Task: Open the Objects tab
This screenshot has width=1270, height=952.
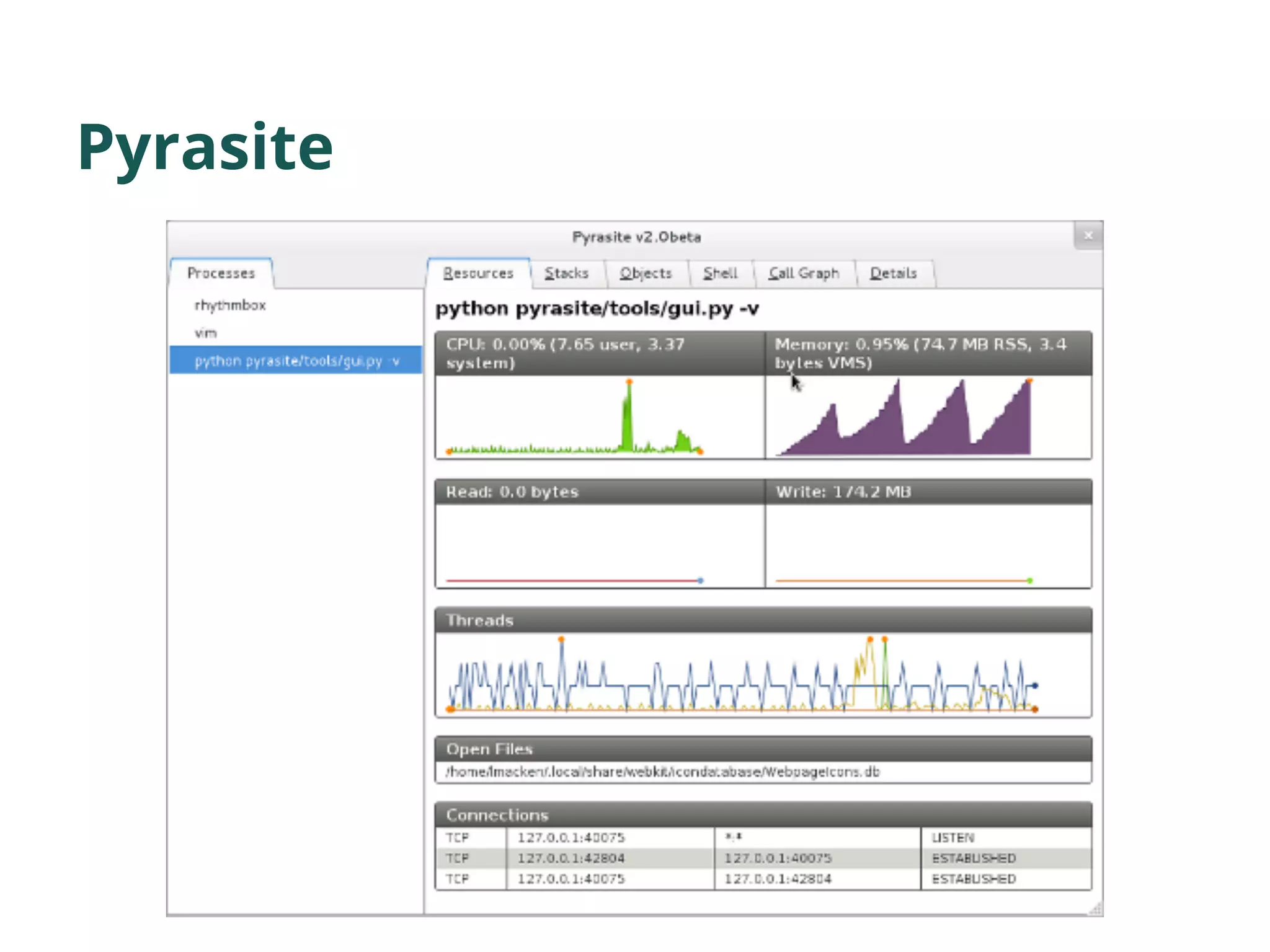Action: click(x=646, y=273)
